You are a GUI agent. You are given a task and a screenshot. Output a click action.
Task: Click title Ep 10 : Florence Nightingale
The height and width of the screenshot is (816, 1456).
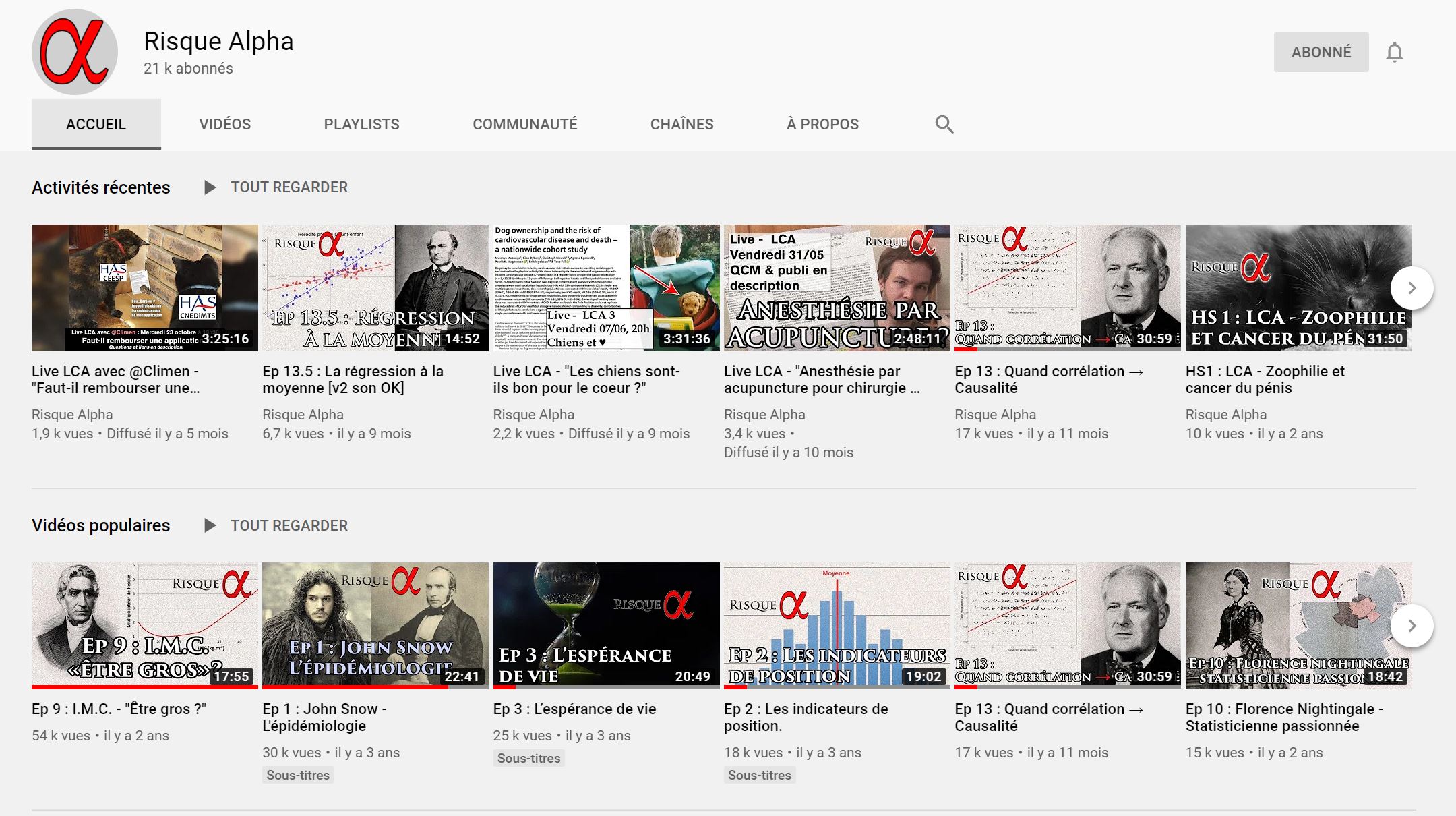click(1284, 718)
